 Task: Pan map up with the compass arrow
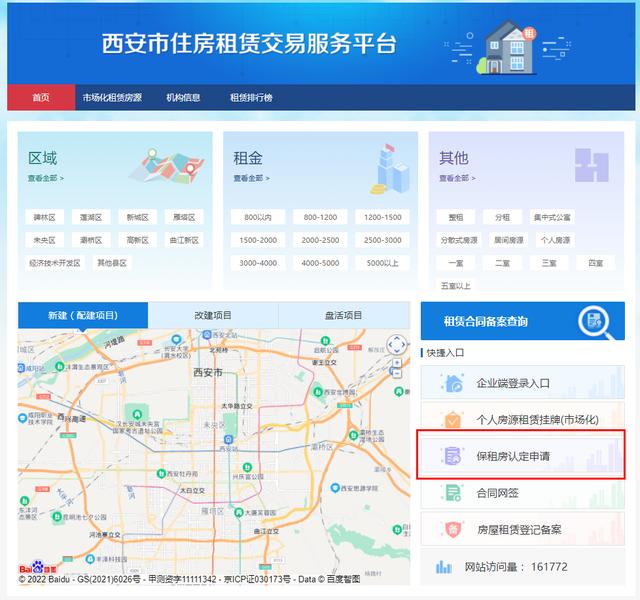(x=397, y=338)
